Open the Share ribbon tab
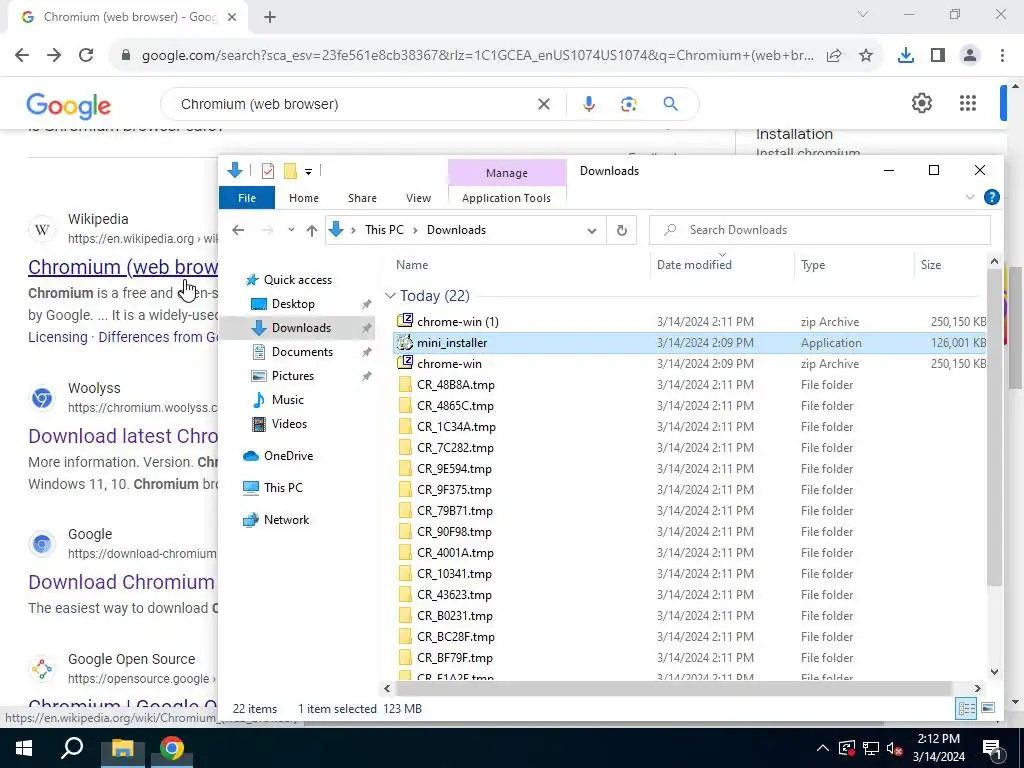This screenshot has width=1024, height=768. (362, 198)
